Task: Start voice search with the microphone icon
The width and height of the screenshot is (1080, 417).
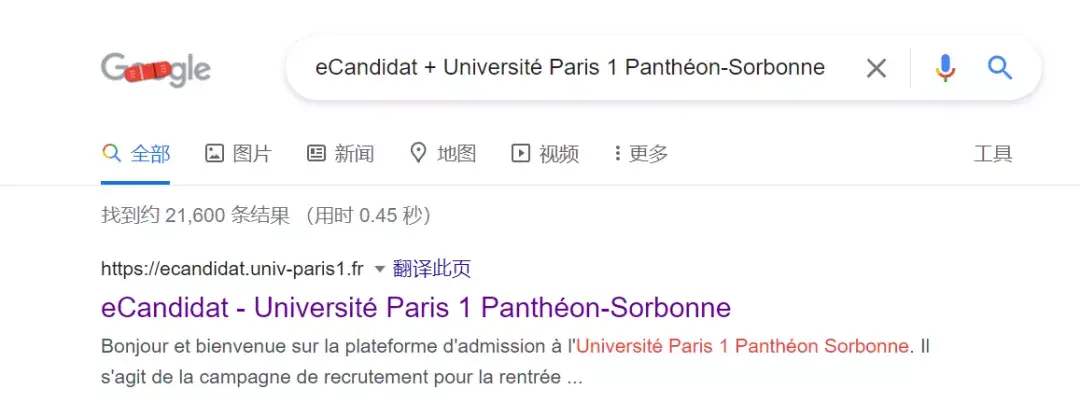Action: [945, 68]
